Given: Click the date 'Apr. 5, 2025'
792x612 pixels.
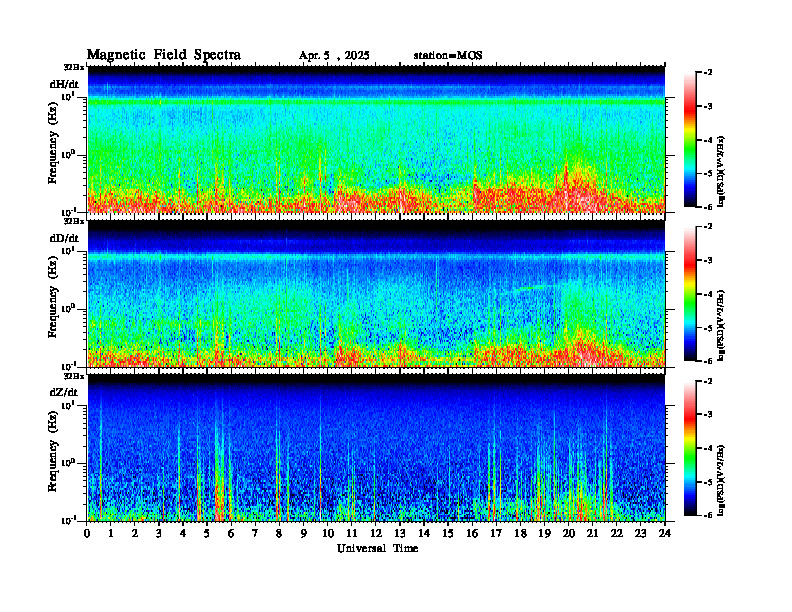Looking at the screenshot, I should pos(334,56).
